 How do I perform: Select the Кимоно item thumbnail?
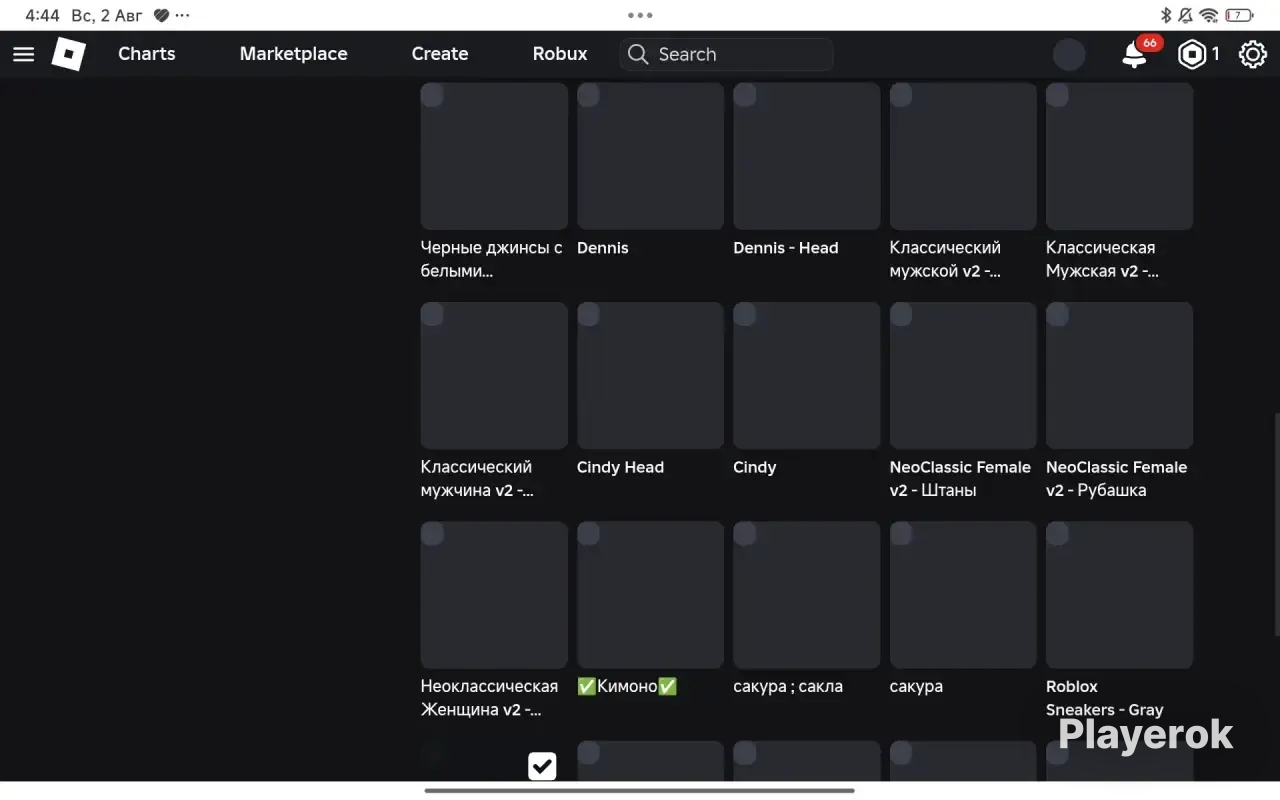click(650, 595)
